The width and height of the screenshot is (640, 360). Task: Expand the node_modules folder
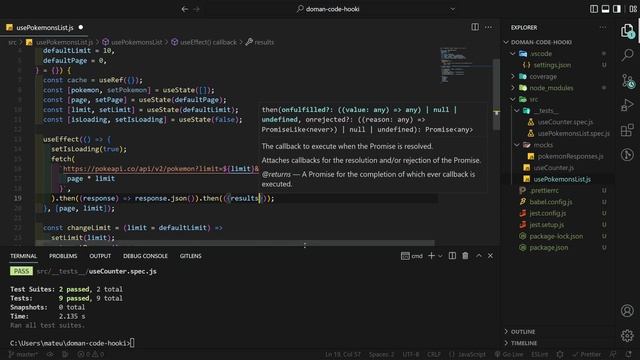pyautogui.click(x=513, y=88)
